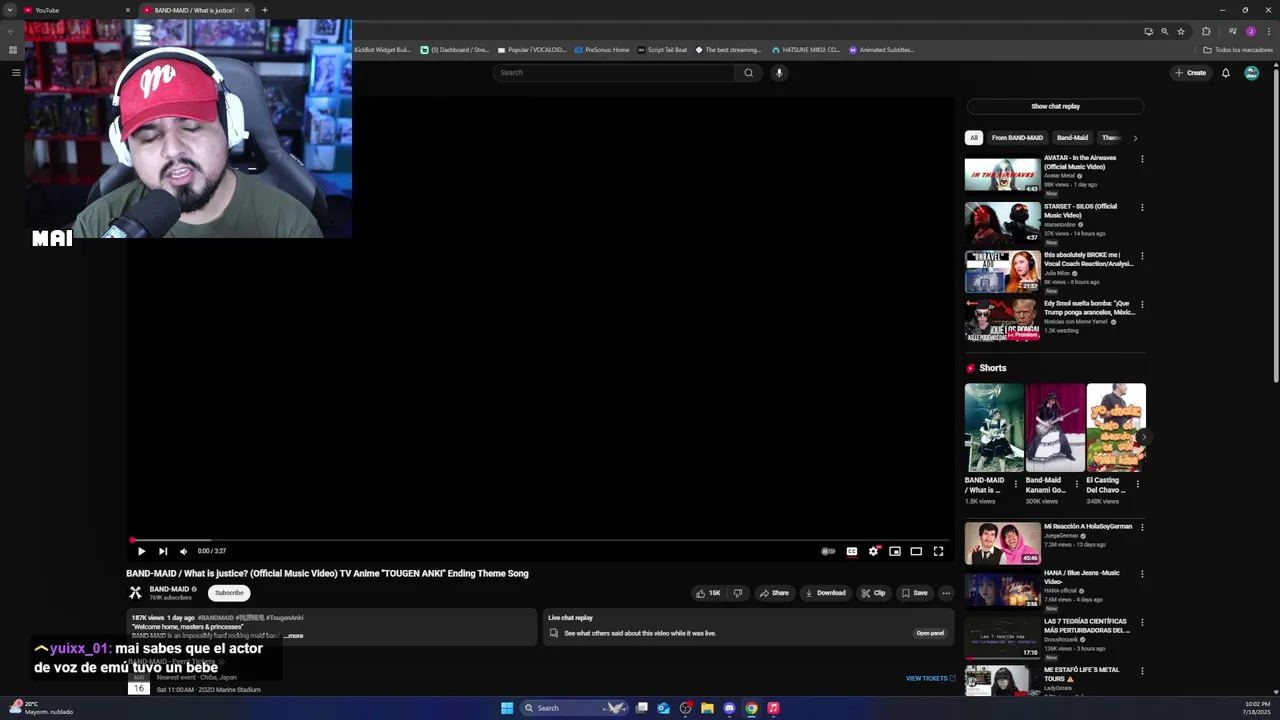
Task: Save the video to a playlist
Action: point(914,593)
